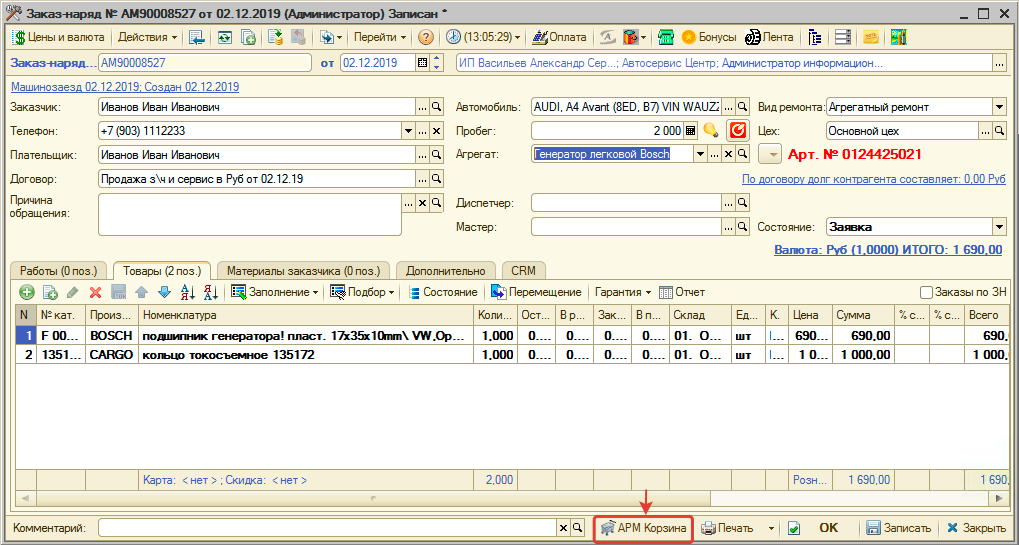Image resolution: width=1019 pixels, height=545 pixels.
Task: Click the Записать save button
Action: pos(898,528)
